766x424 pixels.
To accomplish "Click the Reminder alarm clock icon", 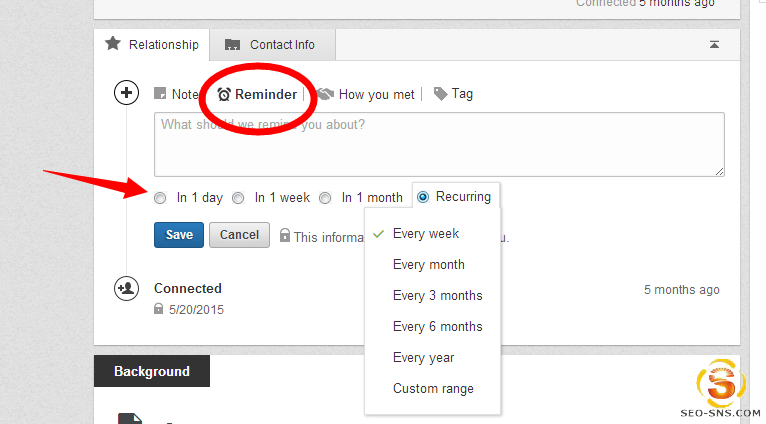I will click(x=224, y=94).
